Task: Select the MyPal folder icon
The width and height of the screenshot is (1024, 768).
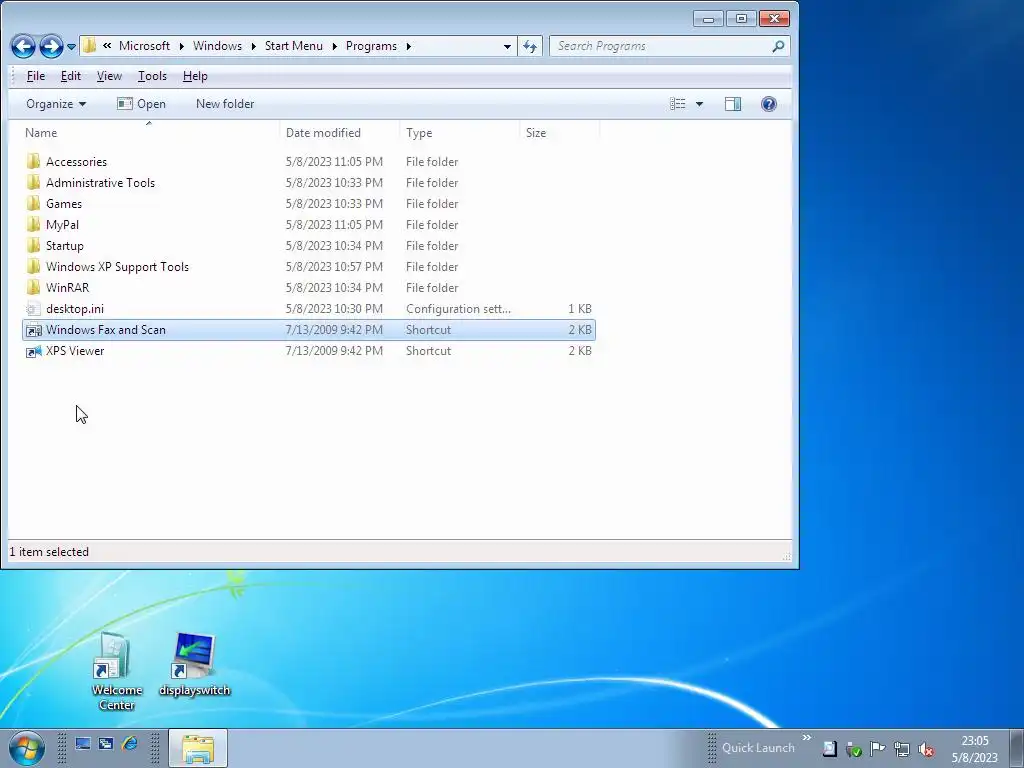Action: point(33,224)
